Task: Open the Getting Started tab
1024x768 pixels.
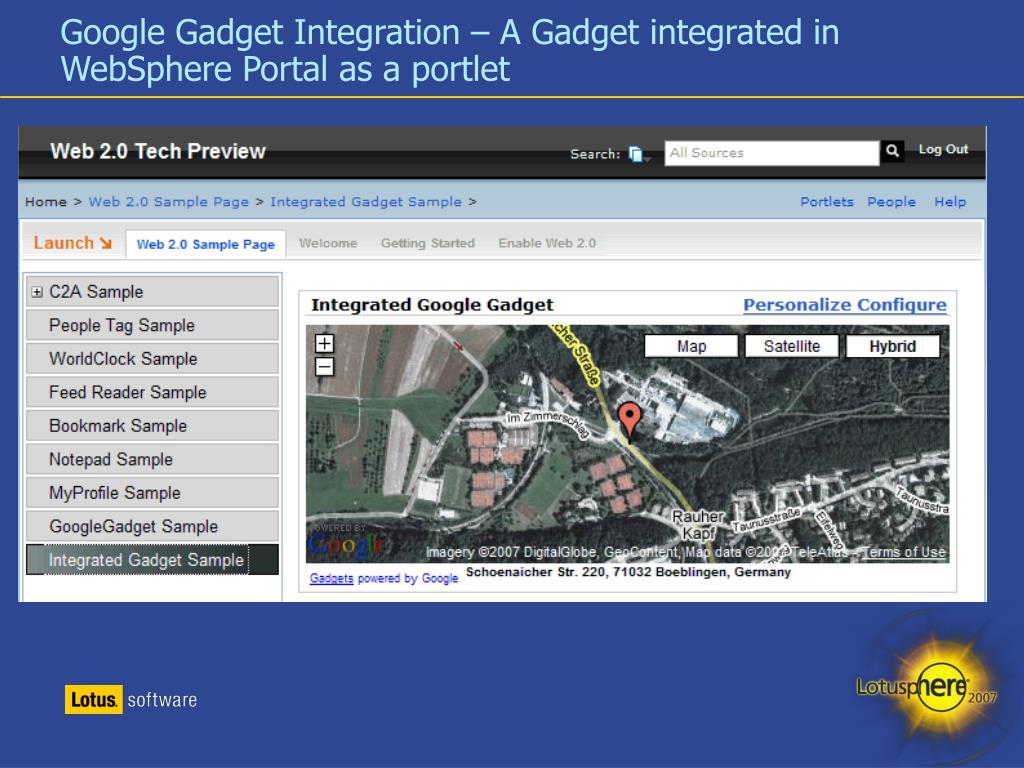Action: pos(428,243)
